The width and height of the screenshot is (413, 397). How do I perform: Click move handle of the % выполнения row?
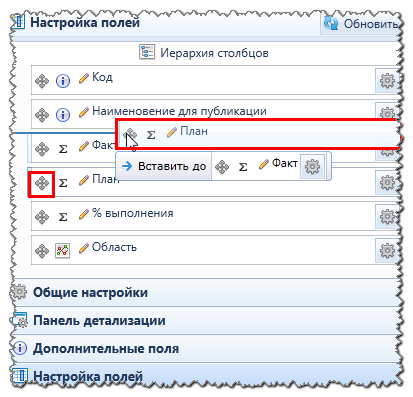(42, 217)
